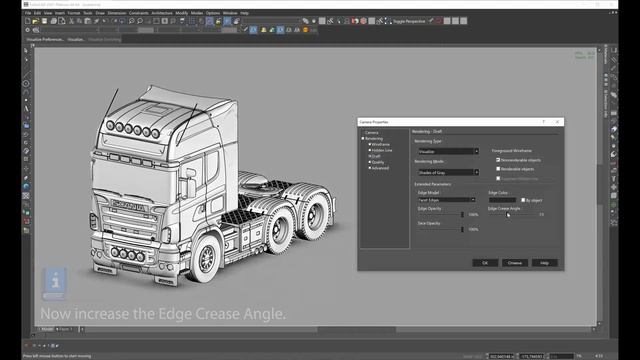The height and width of the screenshot is (360, 640).
Task: Click the Print icon
Action: pos(53,21)
